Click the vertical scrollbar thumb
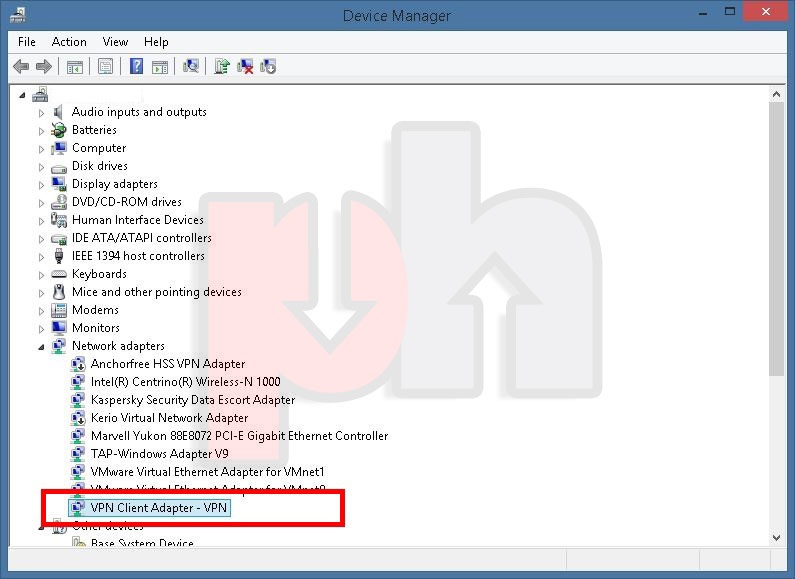 click(776, 239)
